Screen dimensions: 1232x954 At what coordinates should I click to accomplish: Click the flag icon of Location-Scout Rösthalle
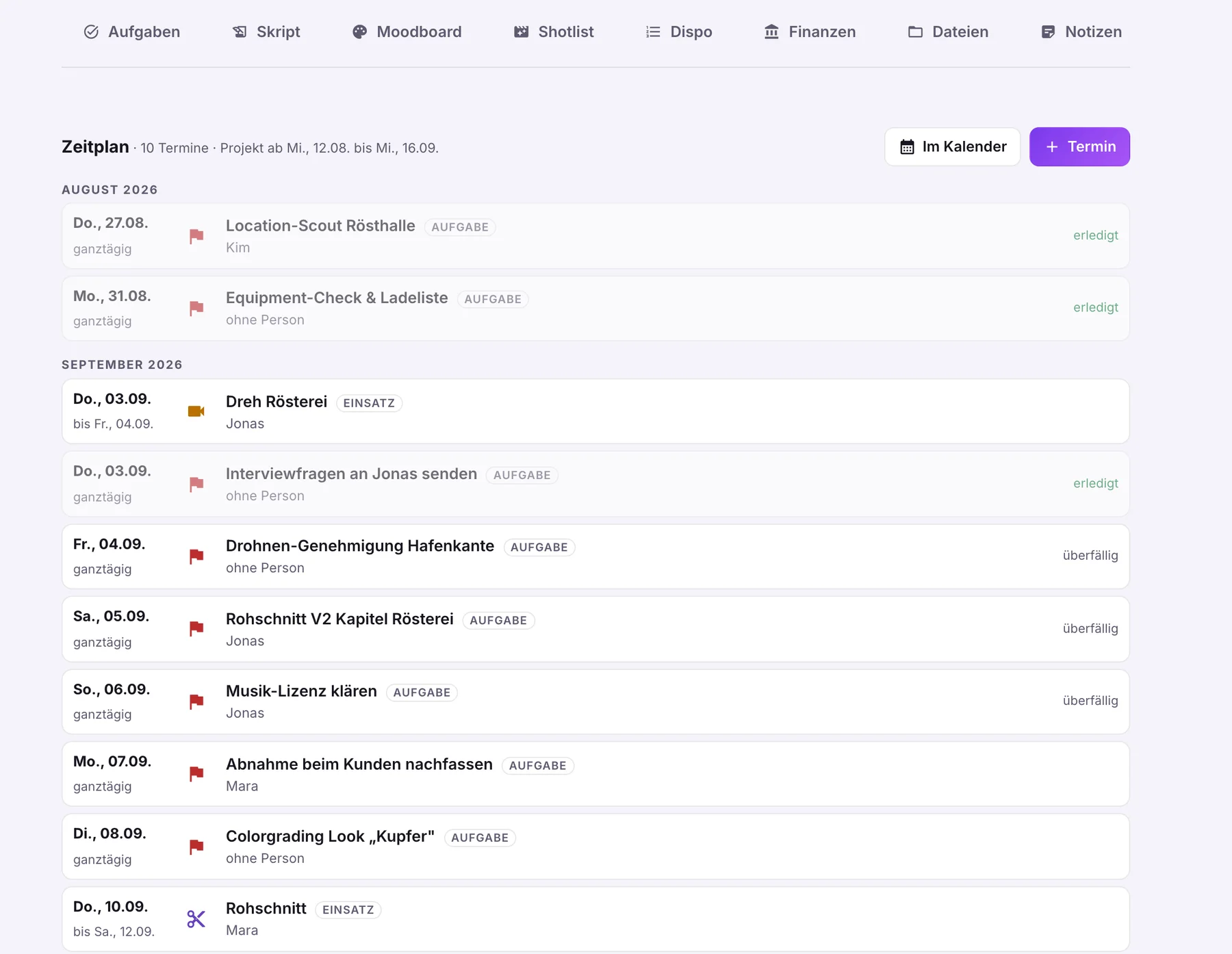(196, 236)
